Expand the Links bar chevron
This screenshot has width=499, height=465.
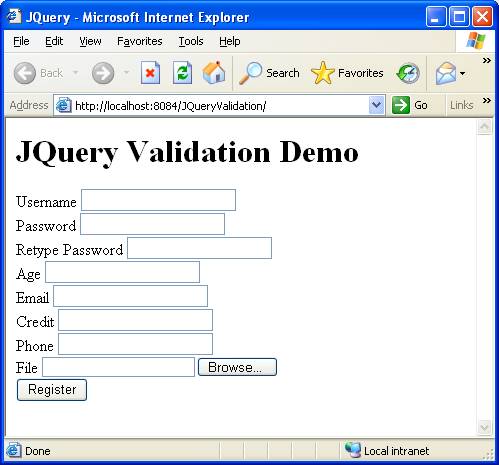pyautogui.click(x=487, y=100)
